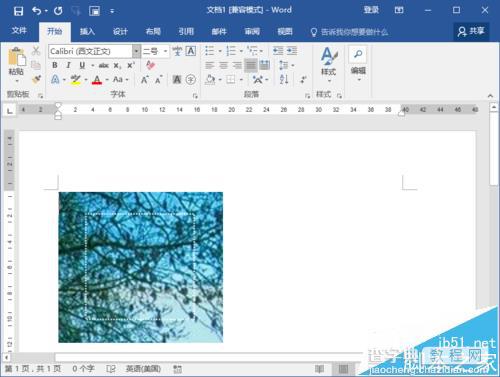Open the 文件 (File) menu
This screenshot has height=377, width=500.
tap(19, 31)
